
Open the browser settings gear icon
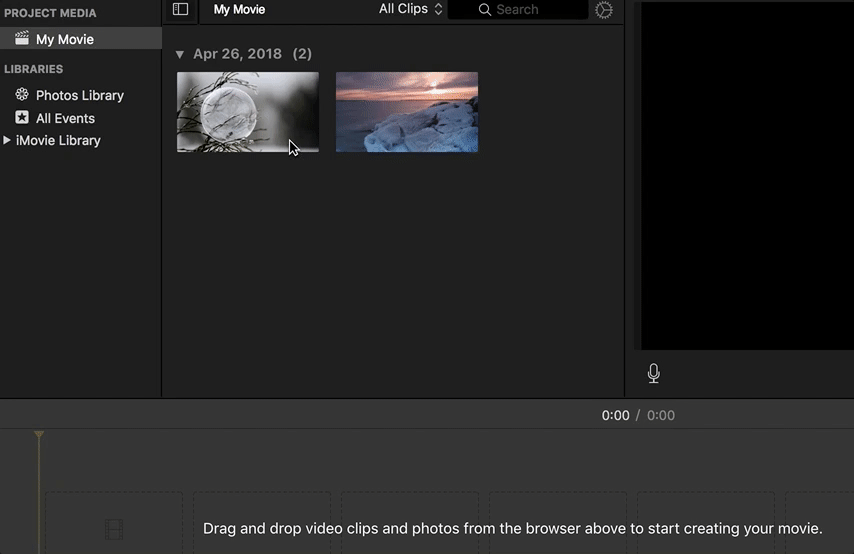coord(603,10)
